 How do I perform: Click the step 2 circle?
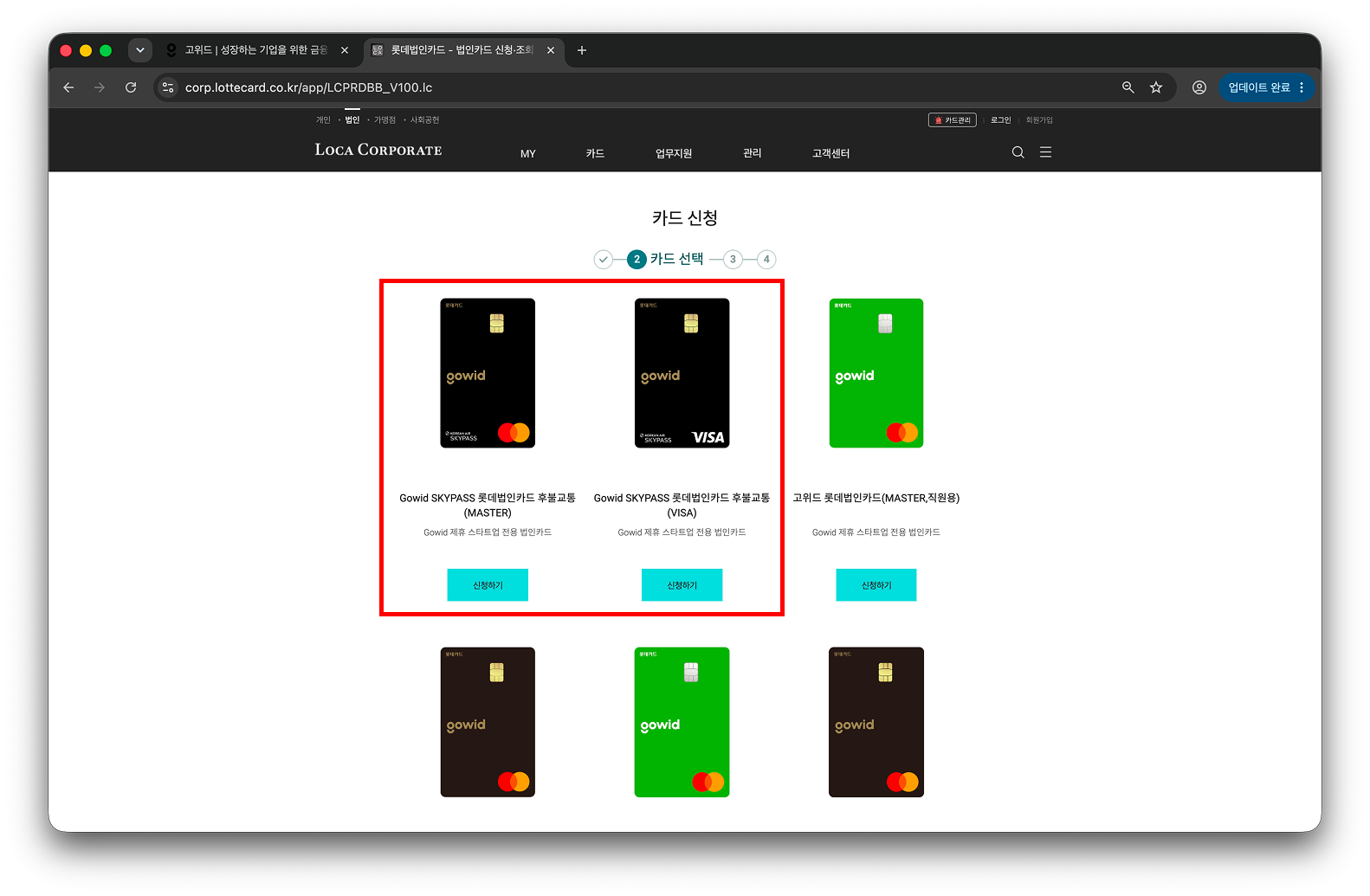tap(637, 259)
